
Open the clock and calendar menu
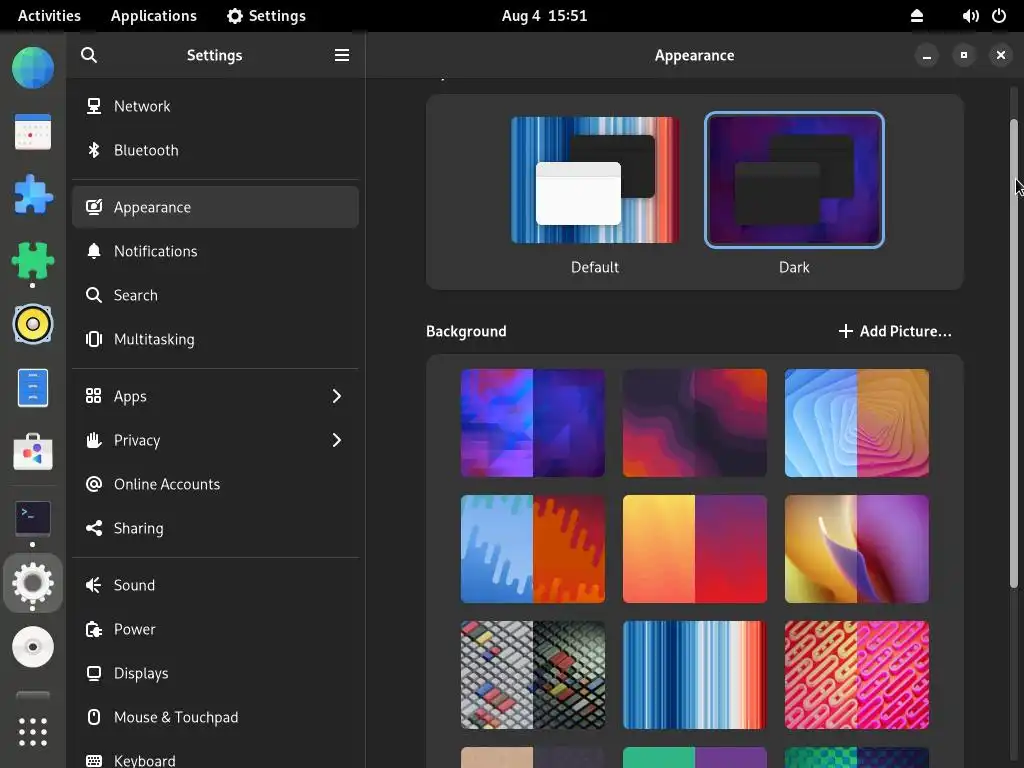pos(544,16)
